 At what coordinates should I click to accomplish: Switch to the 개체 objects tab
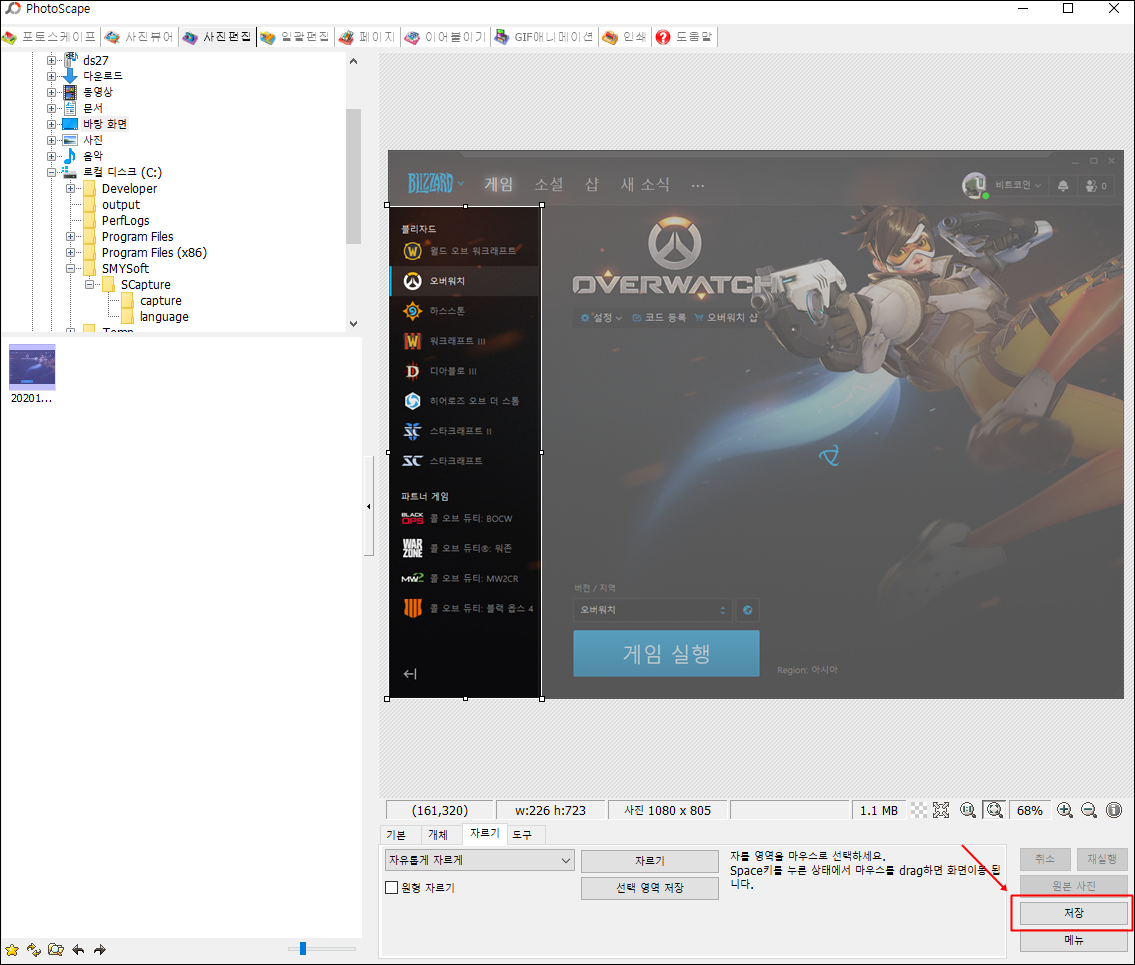coord(438,835)
